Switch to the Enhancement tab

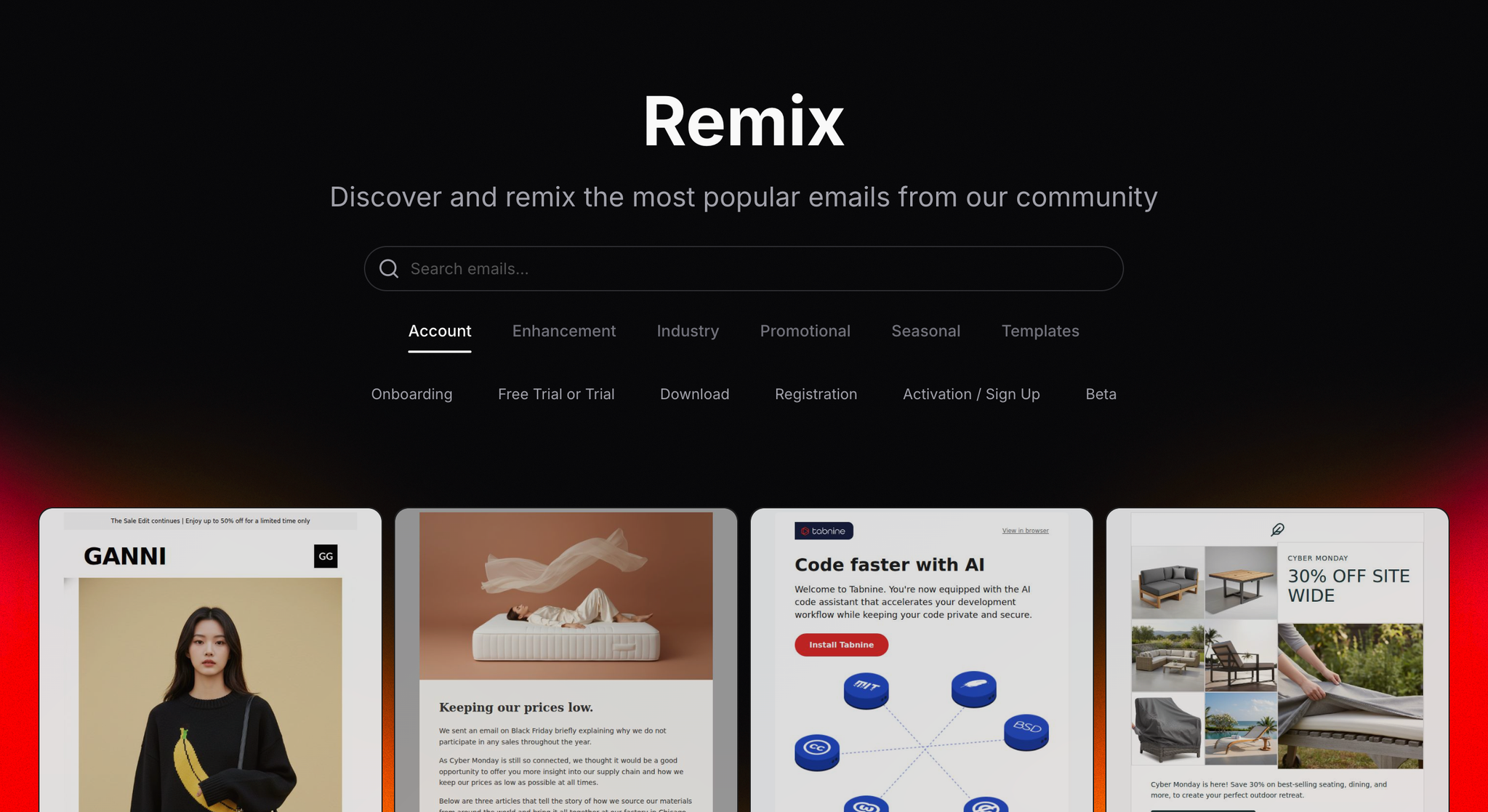coord(563,331)
